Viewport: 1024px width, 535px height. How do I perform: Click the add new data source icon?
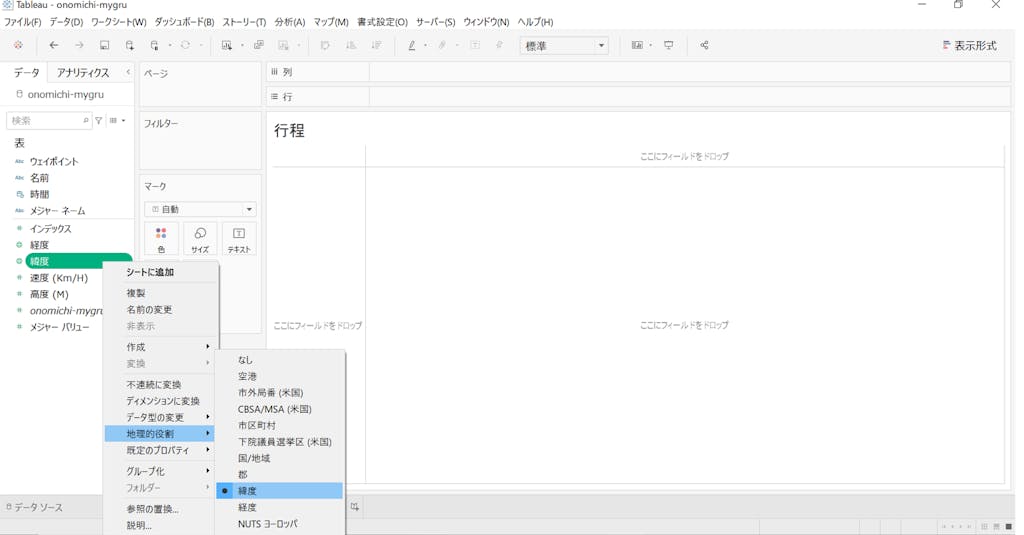130,45
